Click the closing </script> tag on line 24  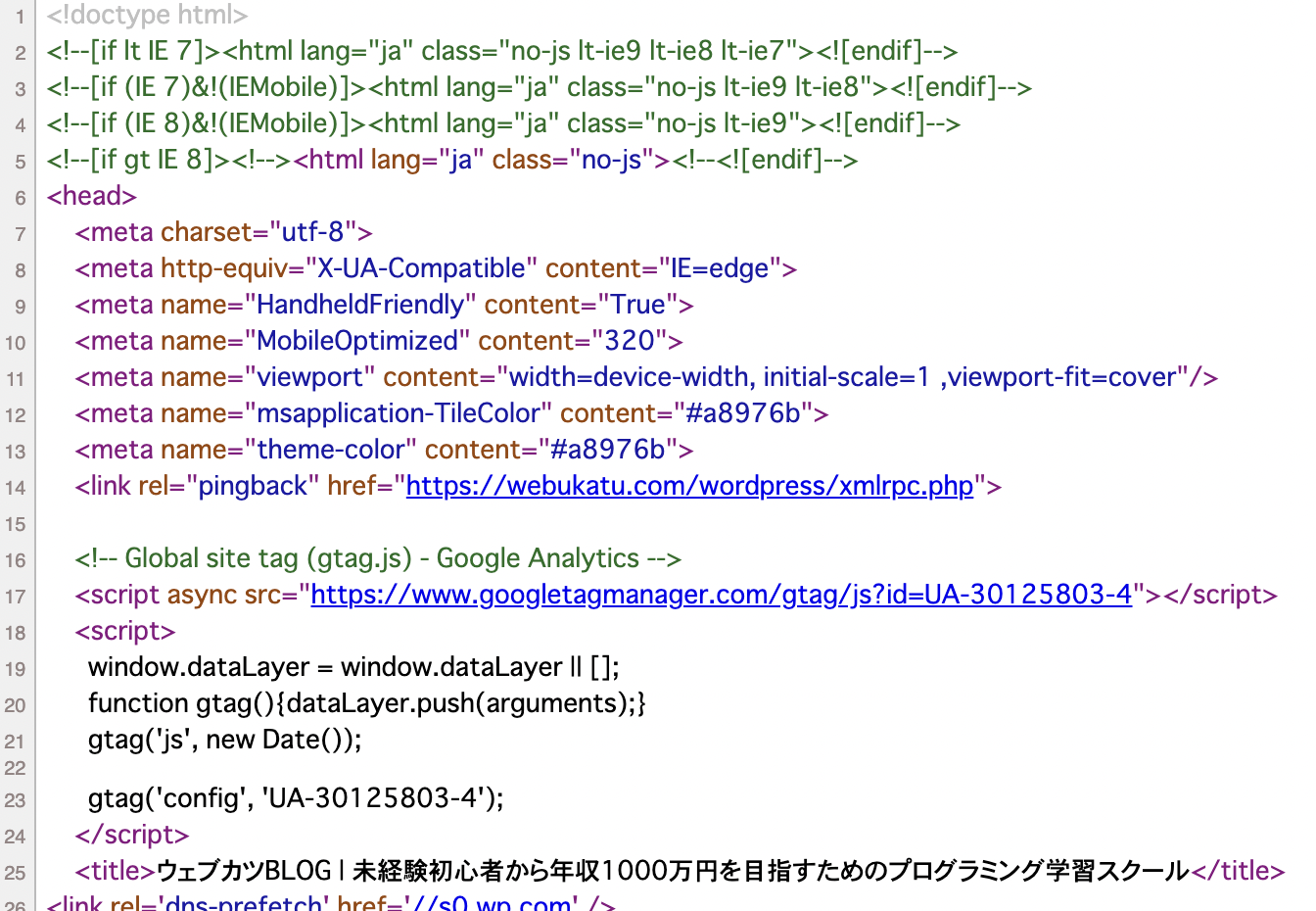(132, 834)
